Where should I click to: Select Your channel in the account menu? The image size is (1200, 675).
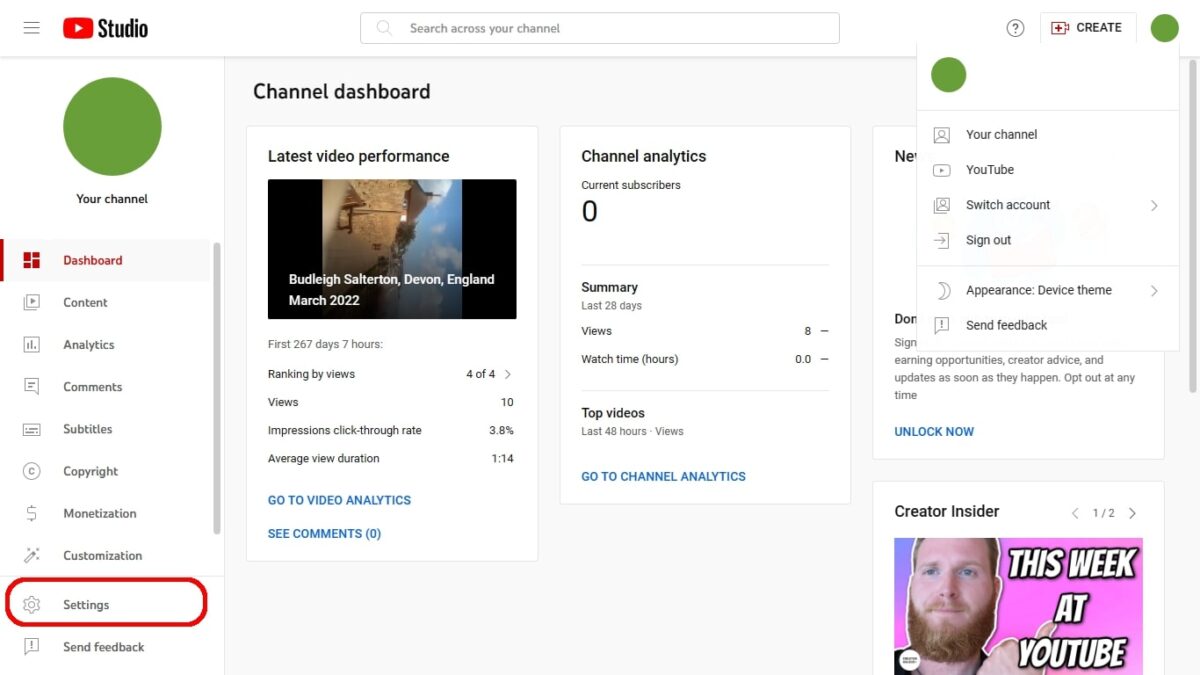click(1048, 134)
